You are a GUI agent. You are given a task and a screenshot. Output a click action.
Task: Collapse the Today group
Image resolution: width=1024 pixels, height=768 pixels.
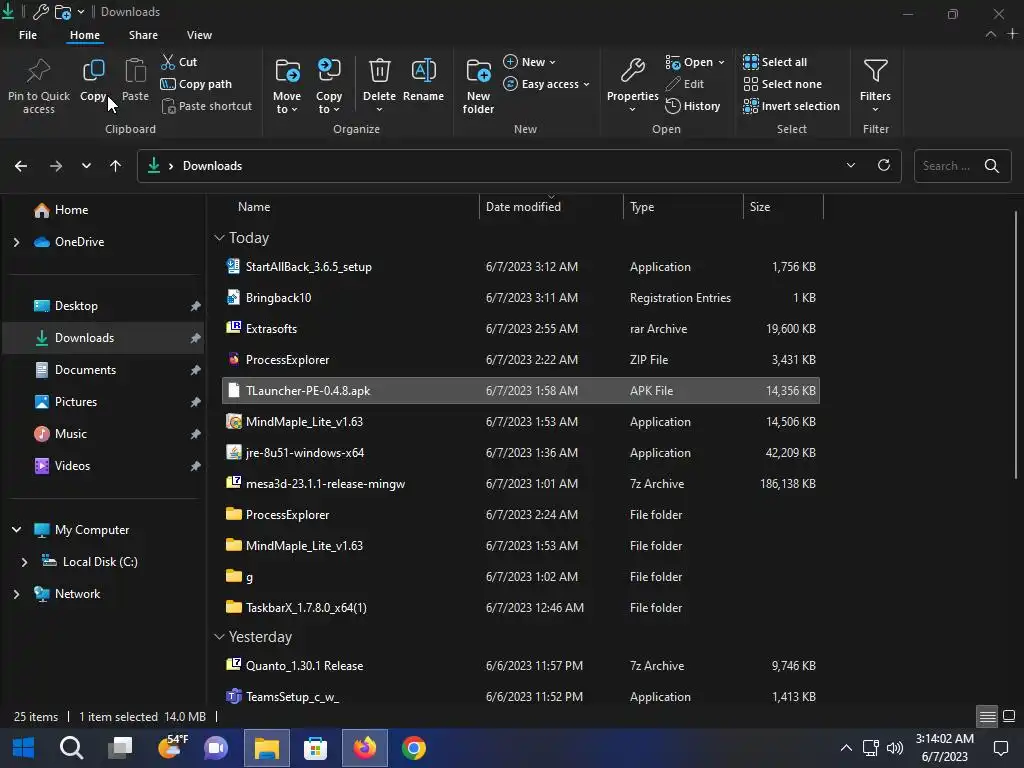219,238
